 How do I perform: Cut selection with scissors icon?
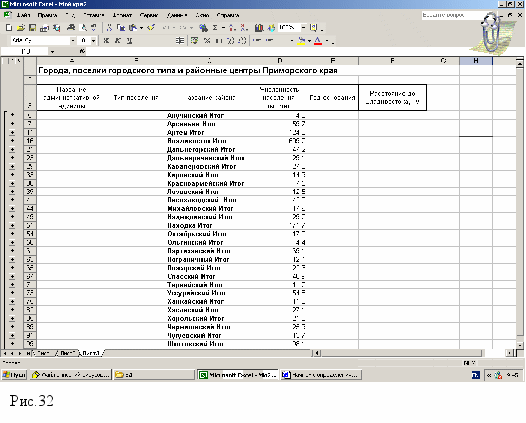(109, 28)
